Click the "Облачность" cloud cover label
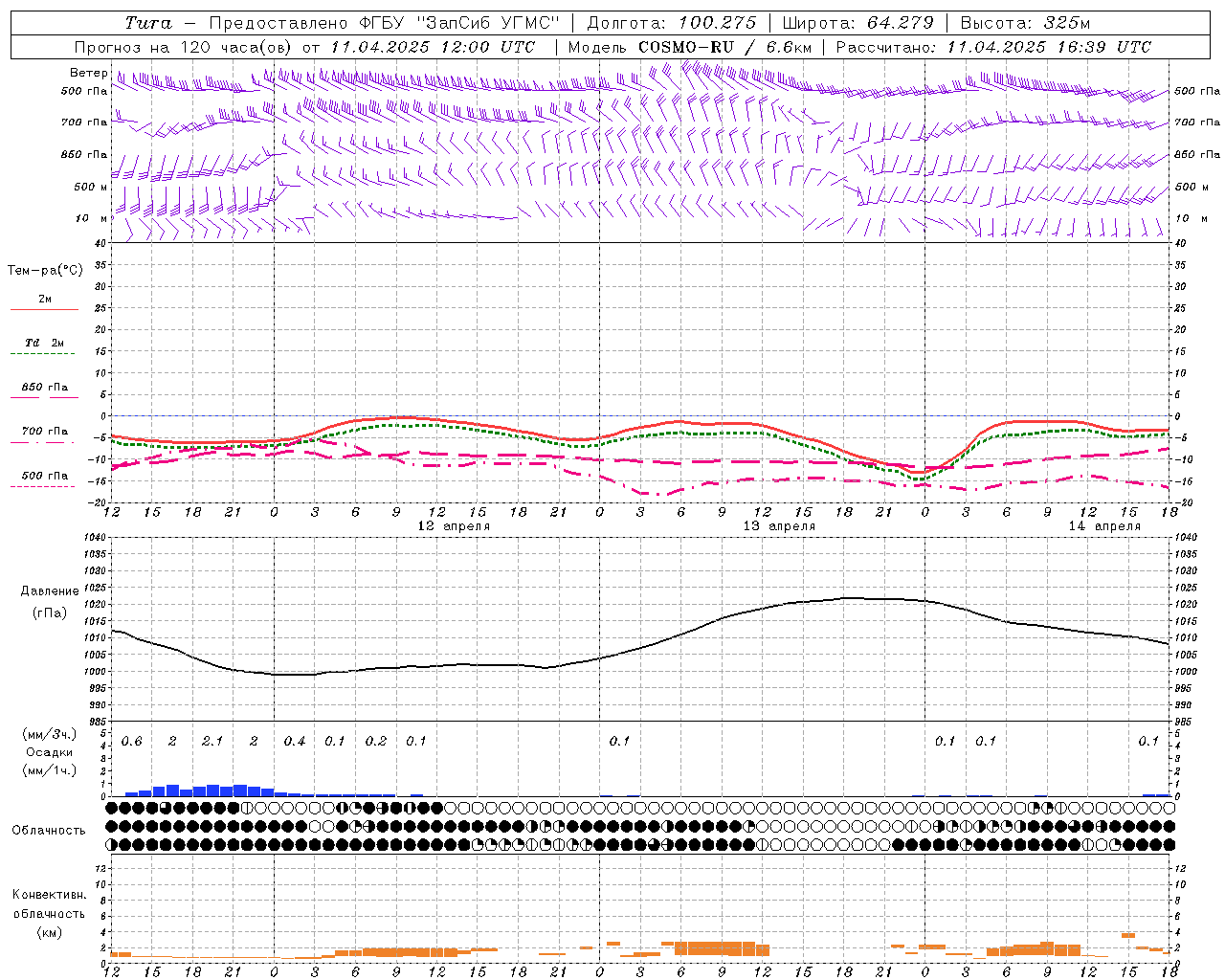1225x980 pixels. tap(49, 831)
